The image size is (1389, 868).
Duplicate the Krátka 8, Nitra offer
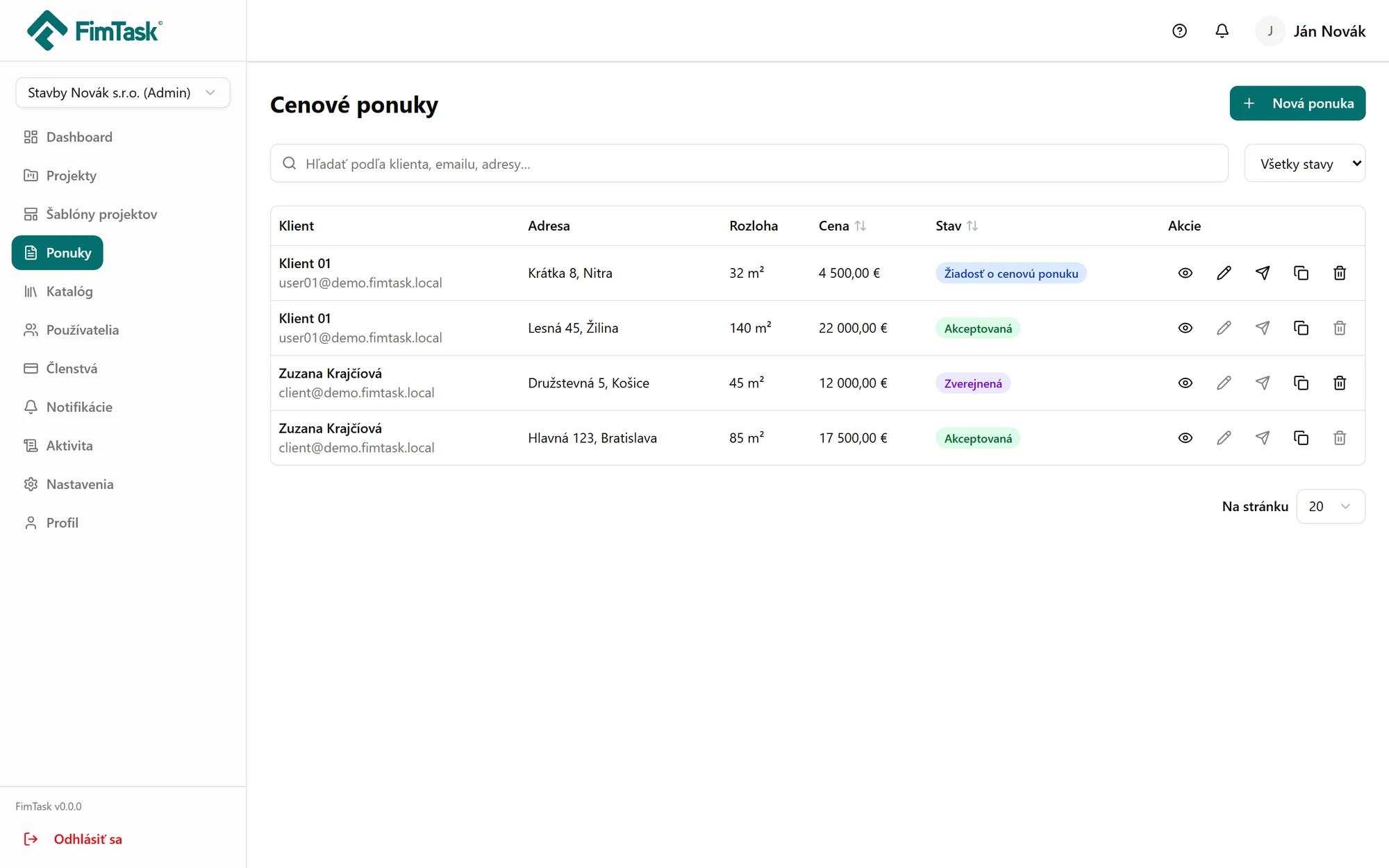(1301, 273)
